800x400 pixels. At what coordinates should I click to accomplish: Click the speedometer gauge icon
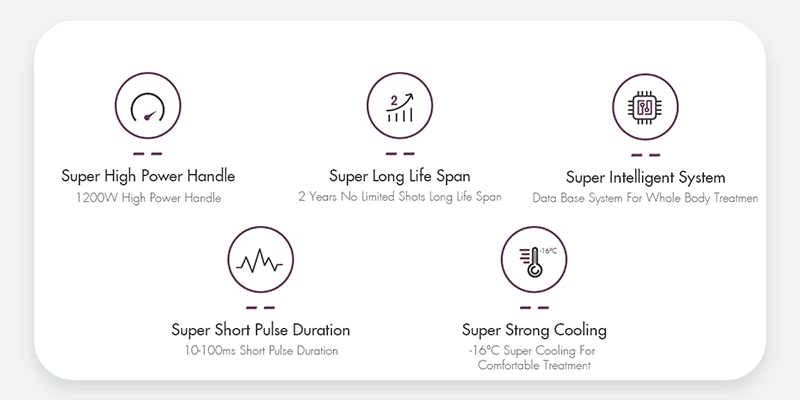coord(148,108)
